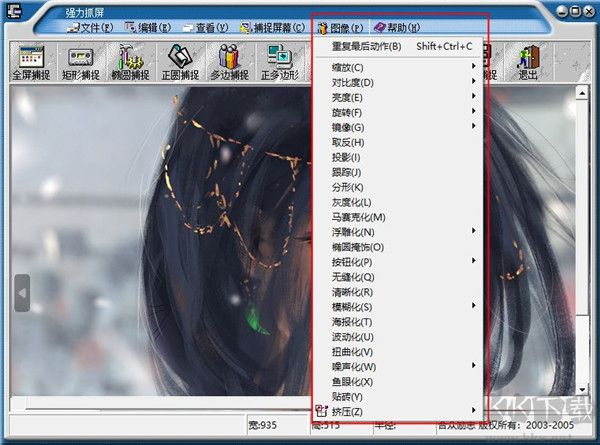This screenshot has height=445, width=600.
Task: Expand the 亮度(E) submenu
Action: [x=398, y=98]
